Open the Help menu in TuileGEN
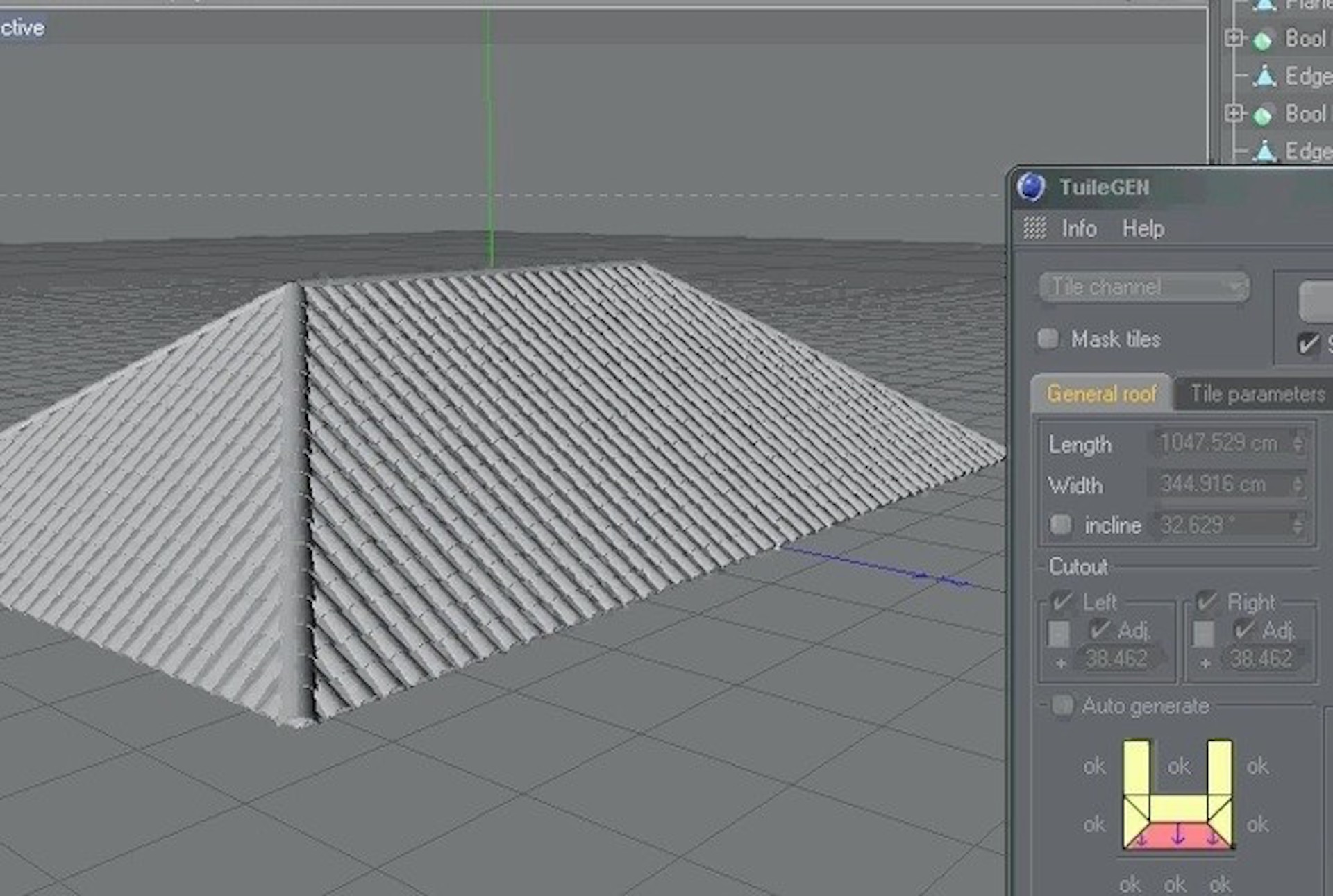Screen dimensions: 1333x896 point(1143,228)
